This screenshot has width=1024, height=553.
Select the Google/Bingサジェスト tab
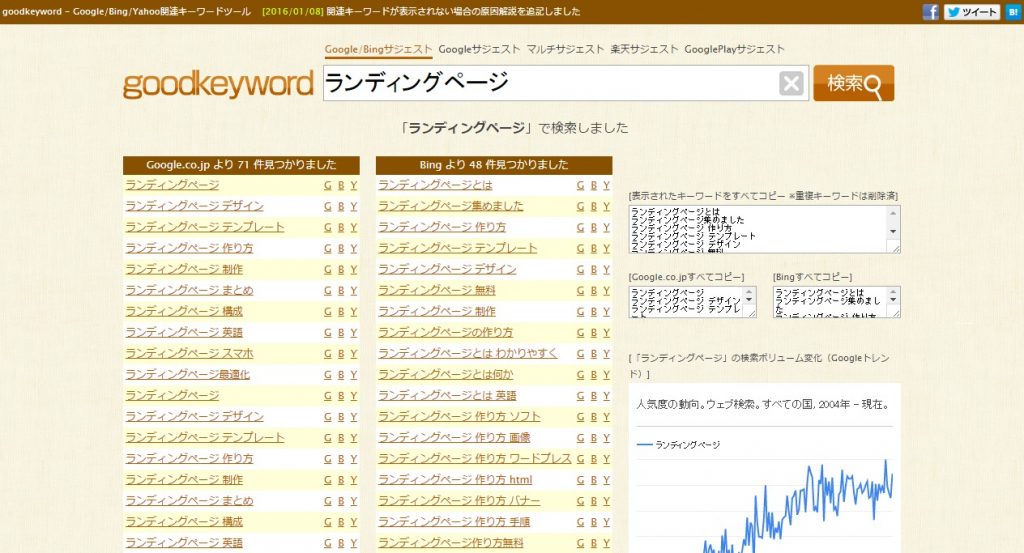[378, 49]
